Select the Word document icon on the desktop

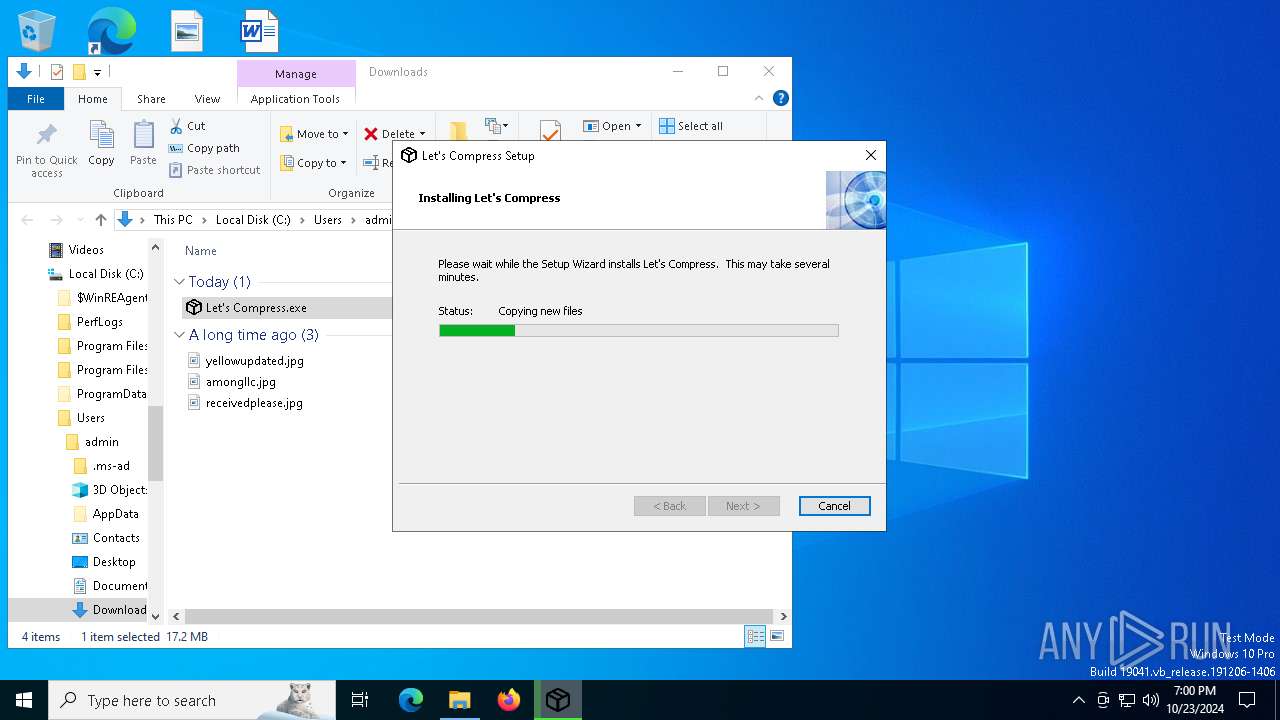pyautogui.click(x=259, y=31)
